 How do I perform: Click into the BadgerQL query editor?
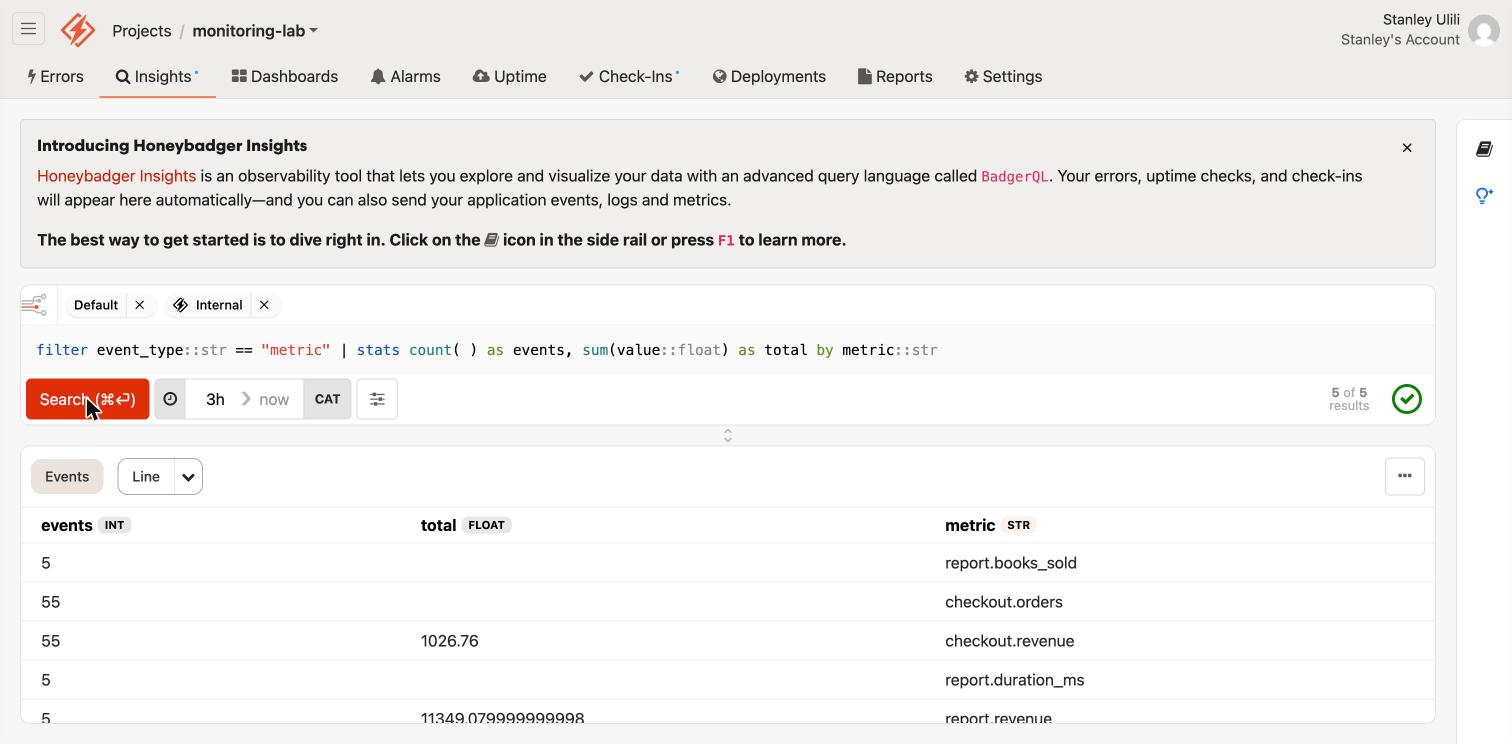click(x=728, y=350)
